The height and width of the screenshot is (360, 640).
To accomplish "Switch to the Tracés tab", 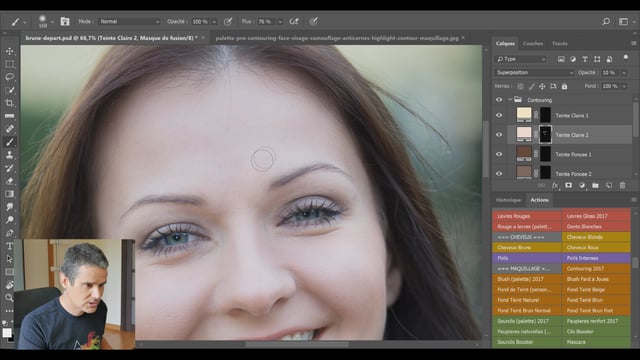I will [x=560, y=43].
